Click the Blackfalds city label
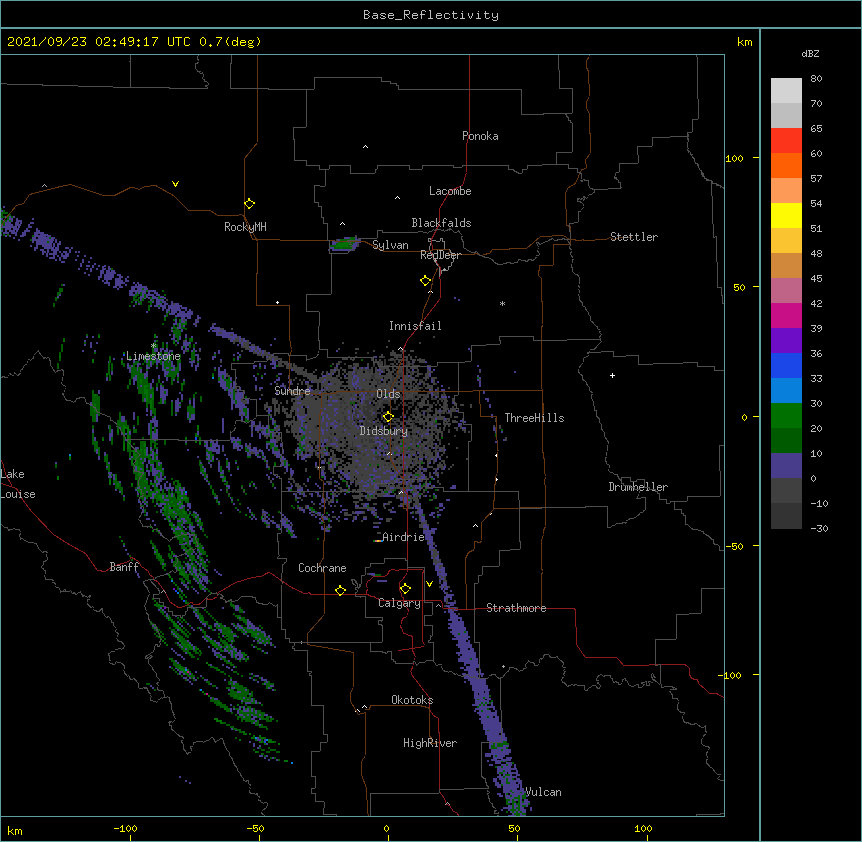Screen dimensions: 862x842 pyautogui.click(x=441, y=223)
